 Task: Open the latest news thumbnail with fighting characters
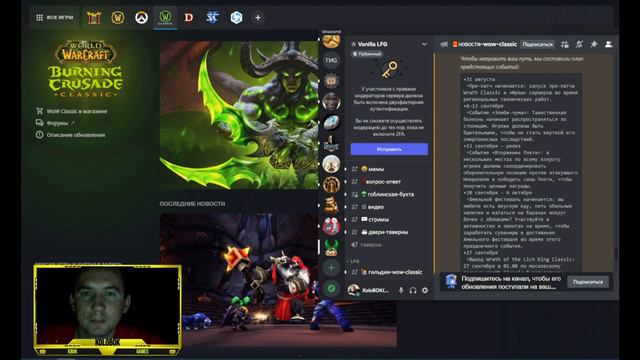click(278, 280)
